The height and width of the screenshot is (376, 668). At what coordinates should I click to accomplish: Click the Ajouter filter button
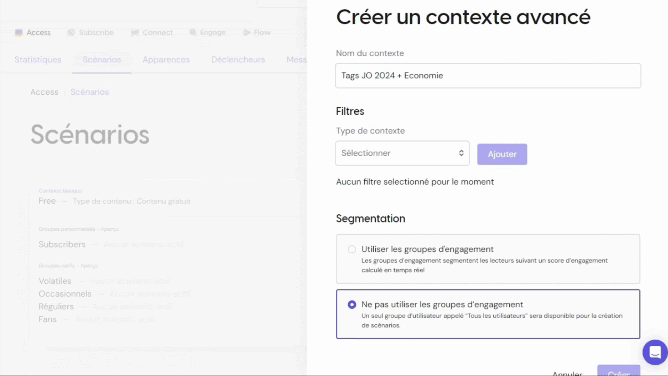[x=502, y=154]
